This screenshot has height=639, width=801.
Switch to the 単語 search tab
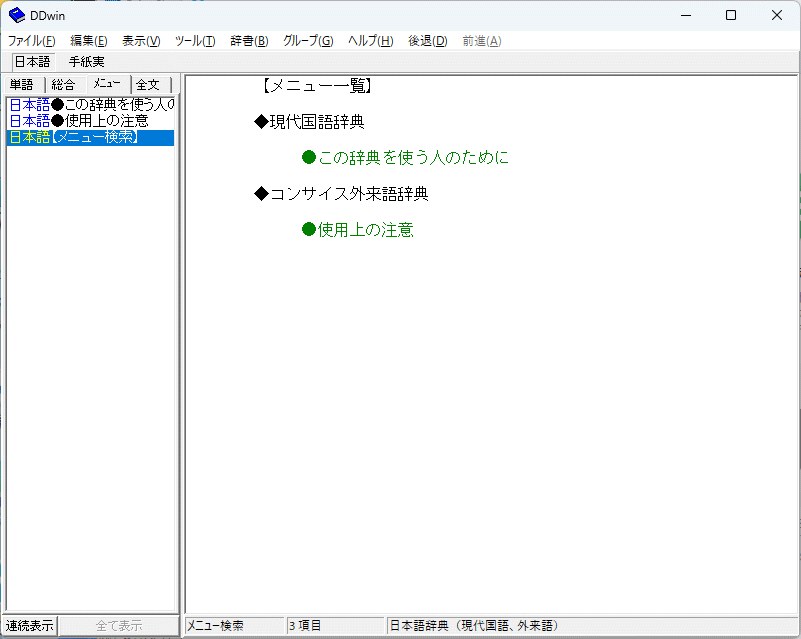[22, 84]
